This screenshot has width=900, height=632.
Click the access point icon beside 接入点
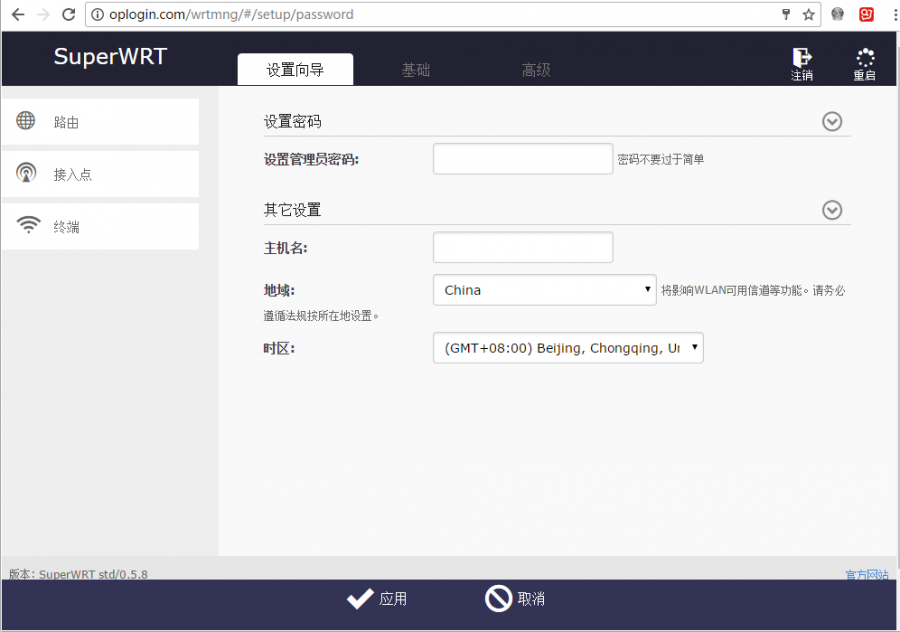point(26,173)
